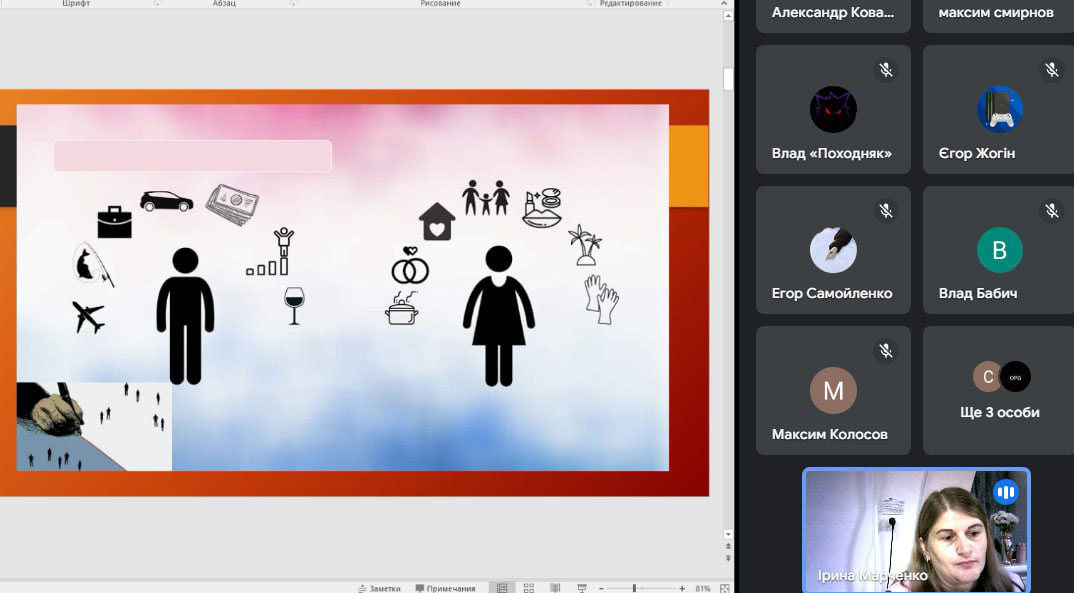The width and height of the screenshot is (1074, 593).
Task: Toggle the Примечания comments pane
Action: point(445,588)
